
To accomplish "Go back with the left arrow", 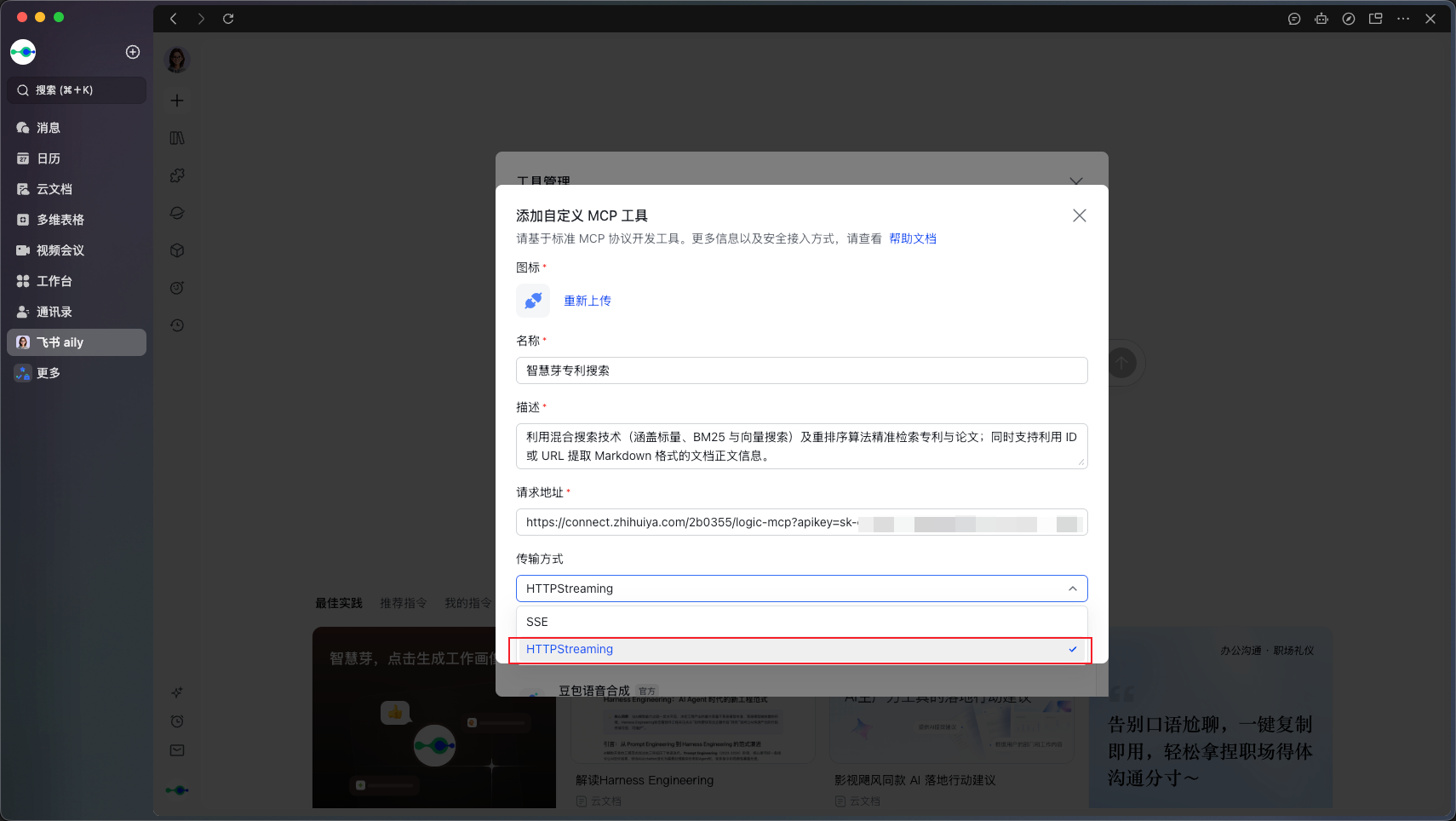I will pos(174,19).
